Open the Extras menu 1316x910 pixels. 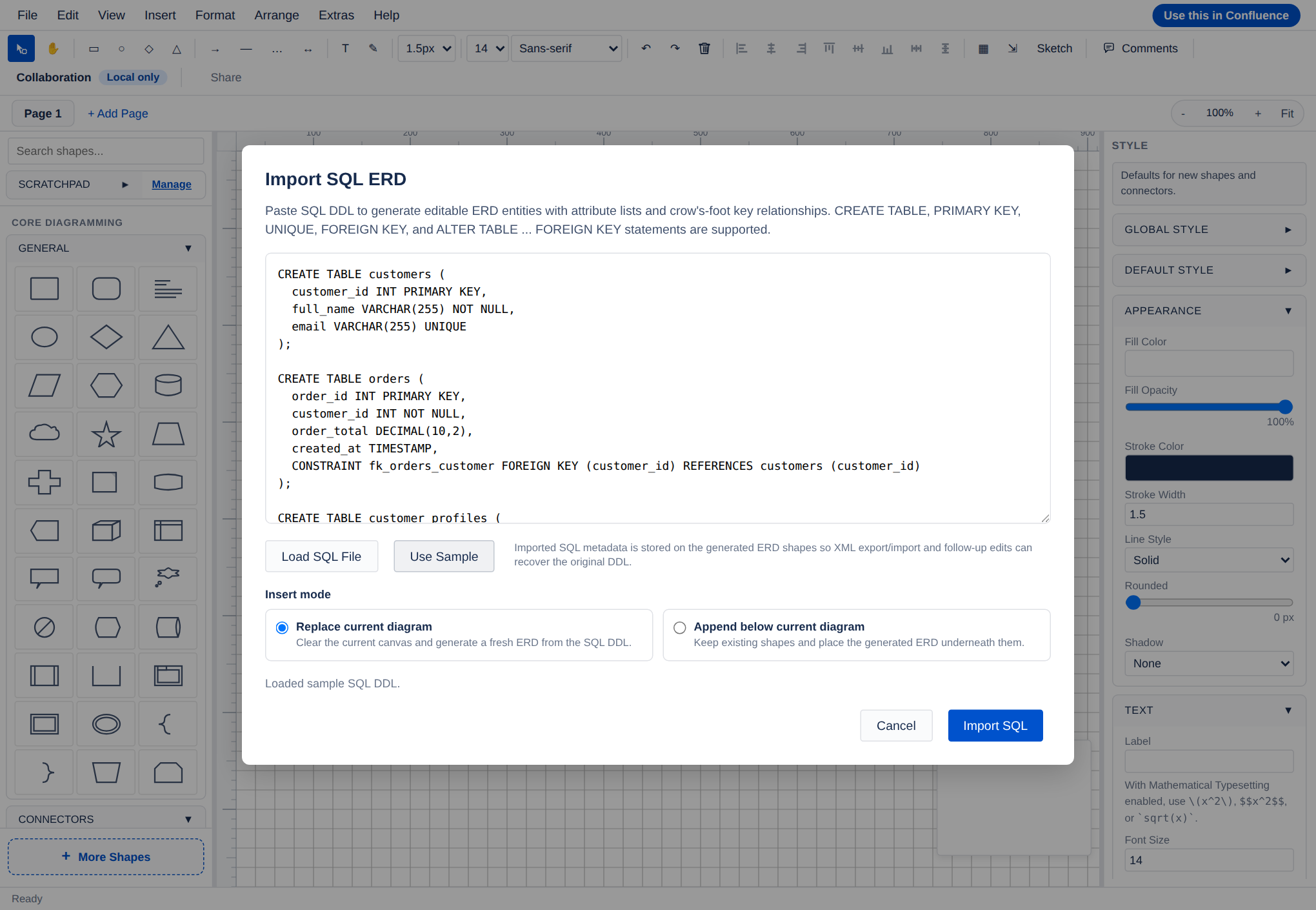point(336,15)
